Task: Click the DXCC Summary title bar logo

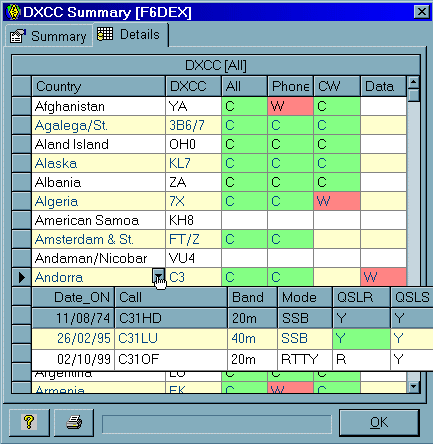Action: pyautogui.click(x=13, y=12)
